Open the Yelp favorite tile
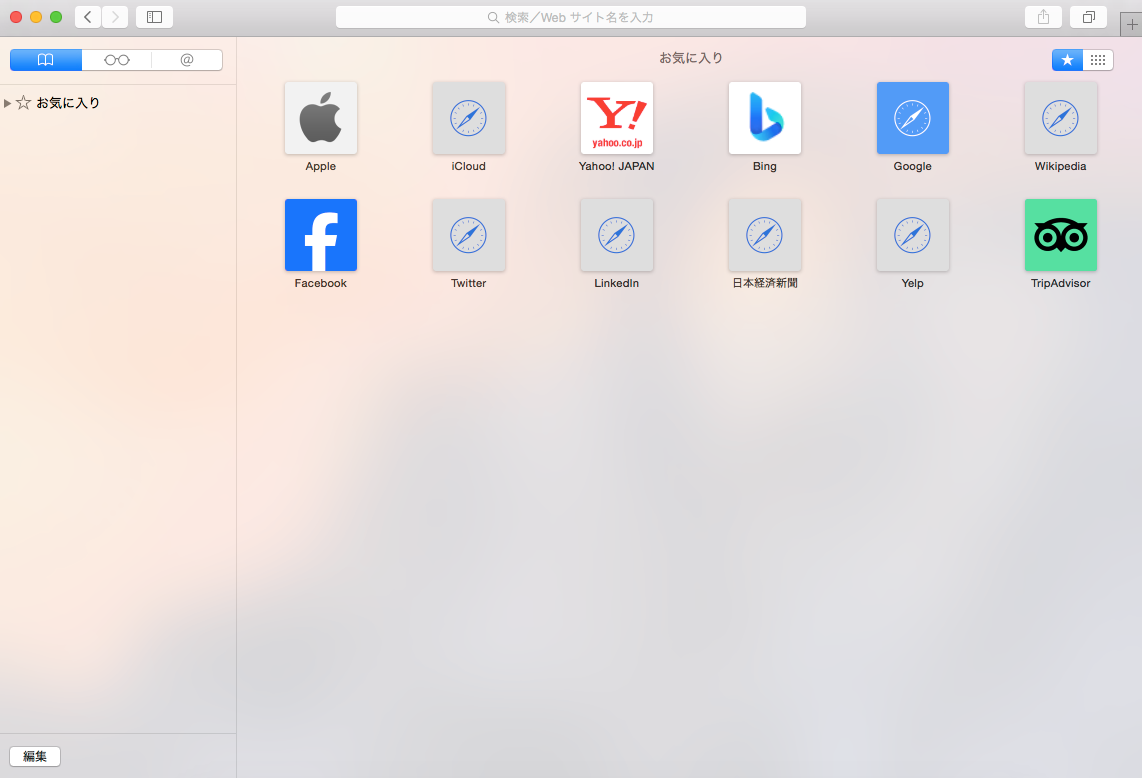Screen dimensions: 1142x778 913,235
